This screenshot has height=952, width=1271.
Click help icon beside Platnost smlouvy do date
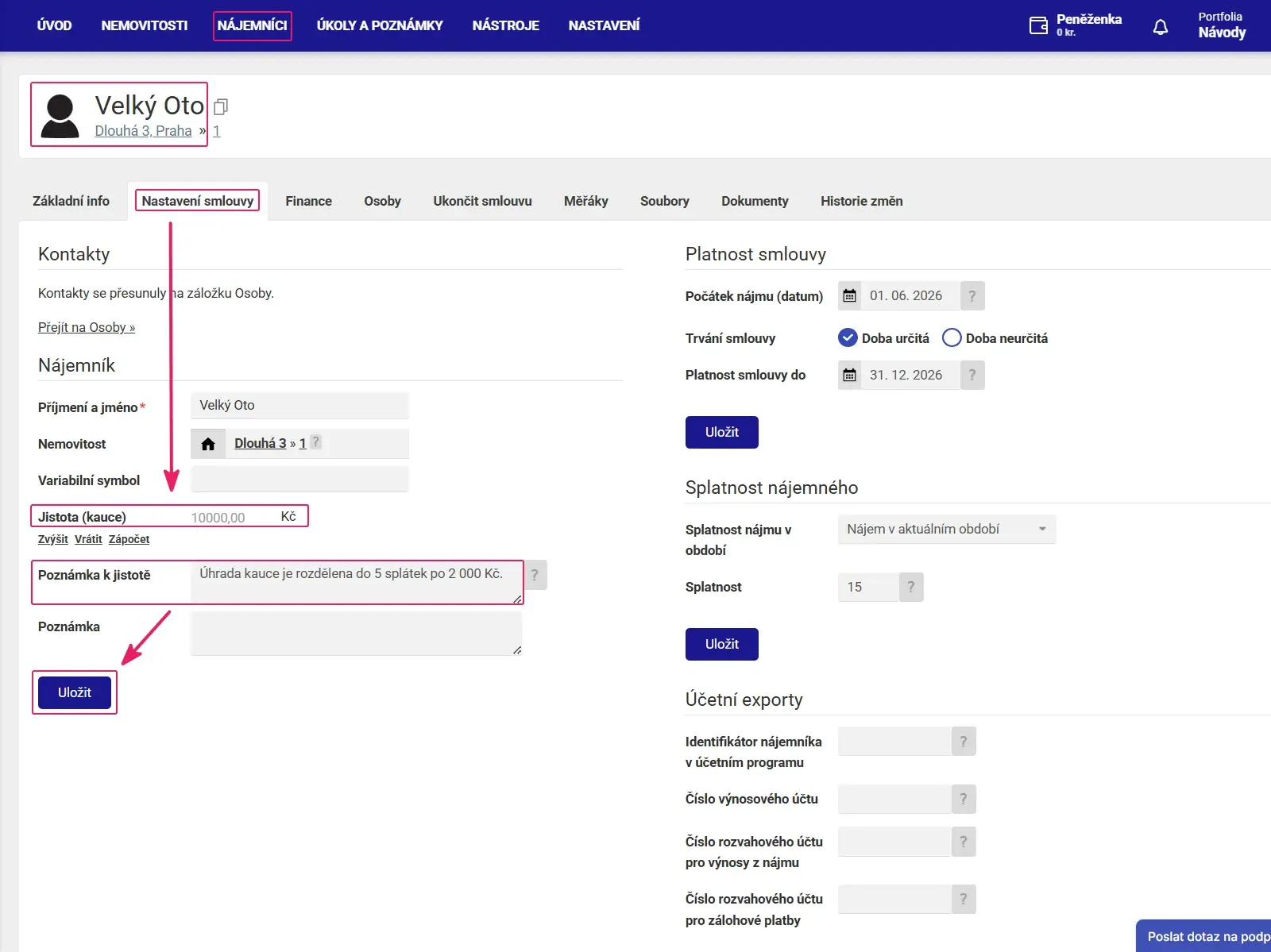[x=972, y=375]
